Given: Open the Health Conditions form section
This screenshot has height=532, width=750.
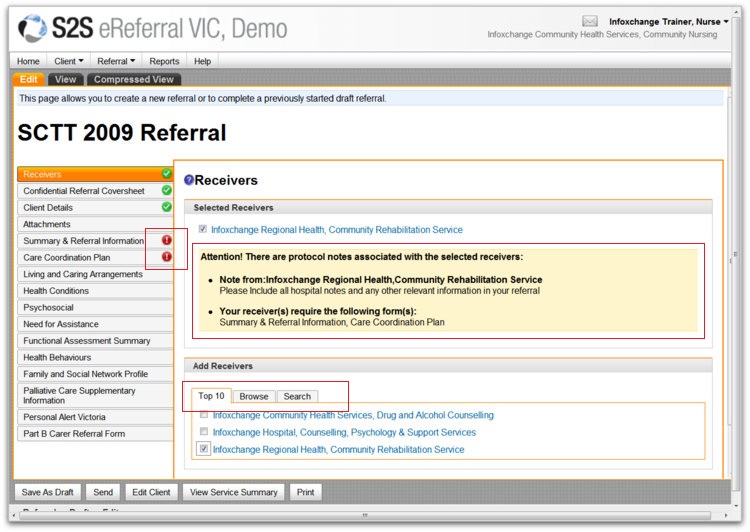Looking at the screenshot, I should click(x=56, y=291).
